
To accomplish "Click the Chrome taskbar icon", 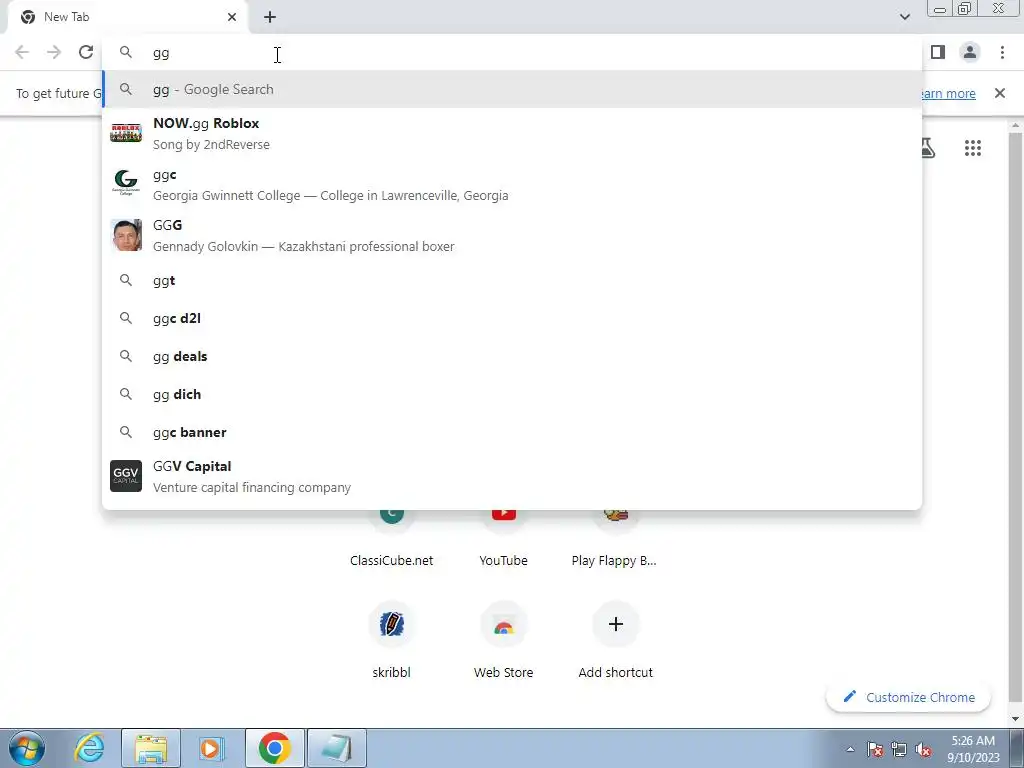I will pyautogui.click(x=274, y=748).
